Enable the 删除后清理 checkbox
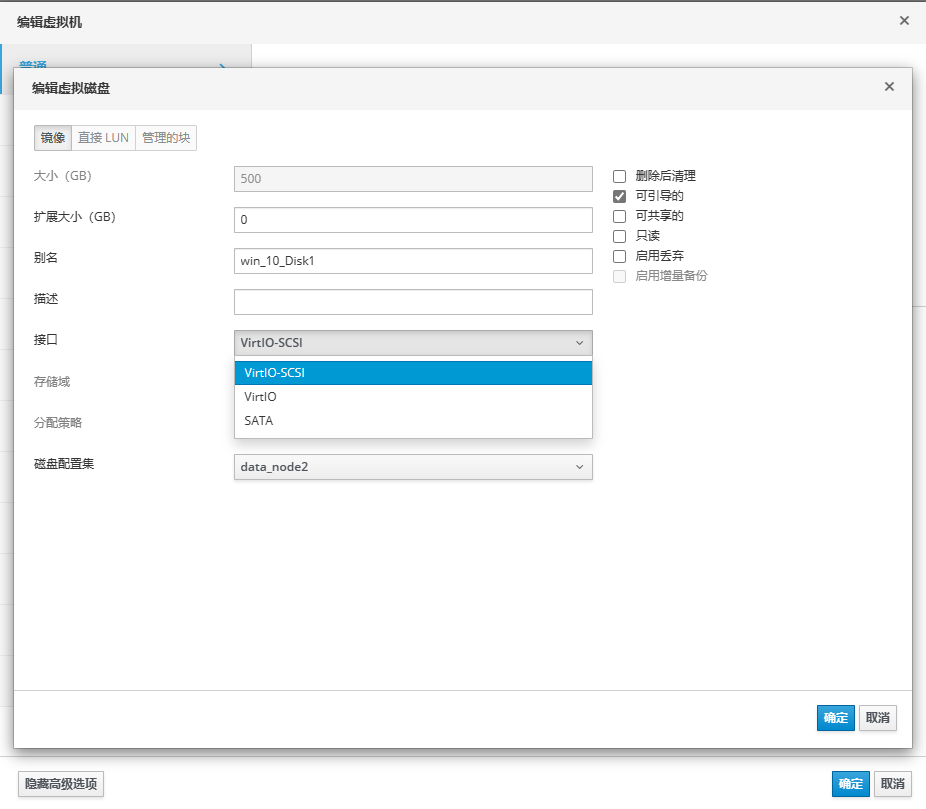Viewport: 926px width, 809px height. click(619, 176)
